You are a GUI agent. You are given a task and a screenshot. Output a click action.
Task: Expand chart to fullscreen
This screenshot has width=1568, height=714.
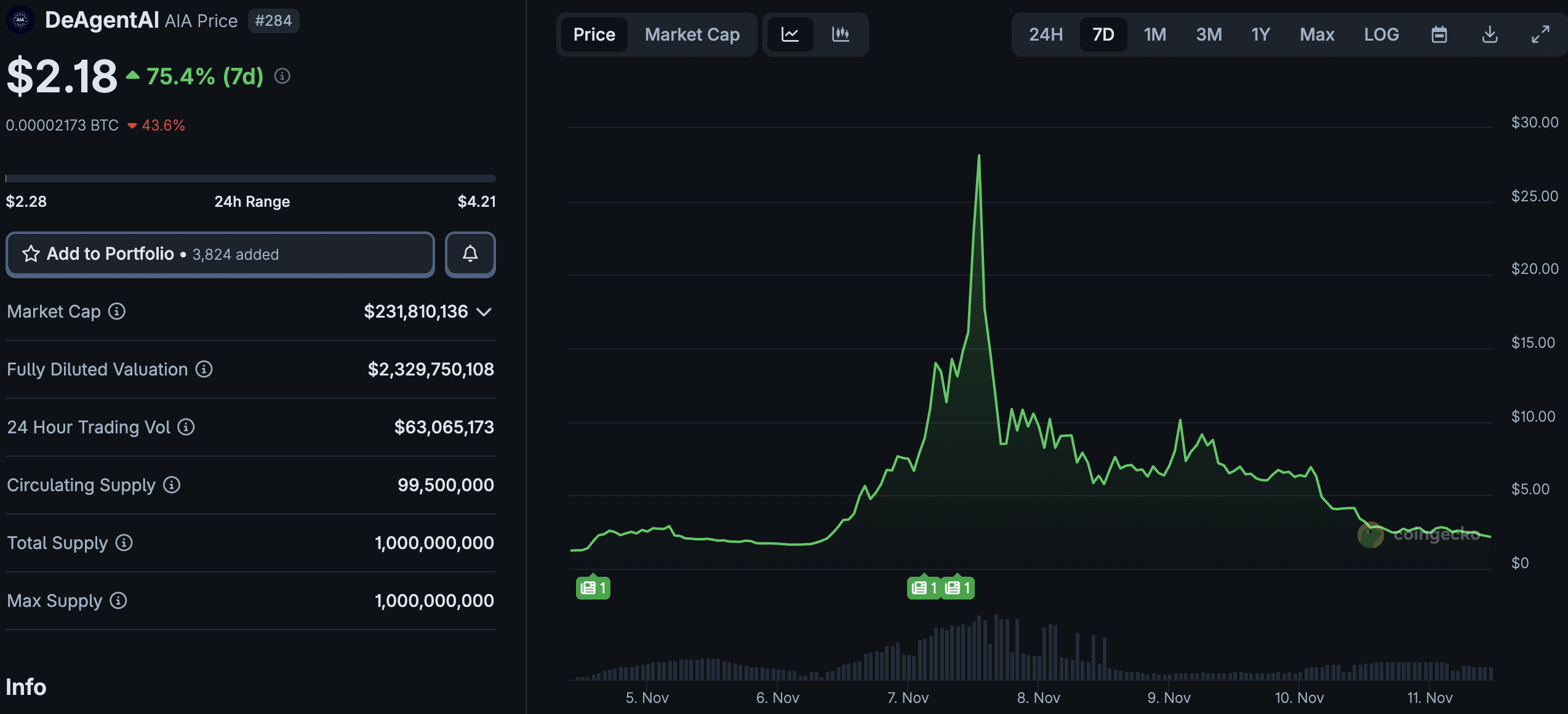(1541, 34)
